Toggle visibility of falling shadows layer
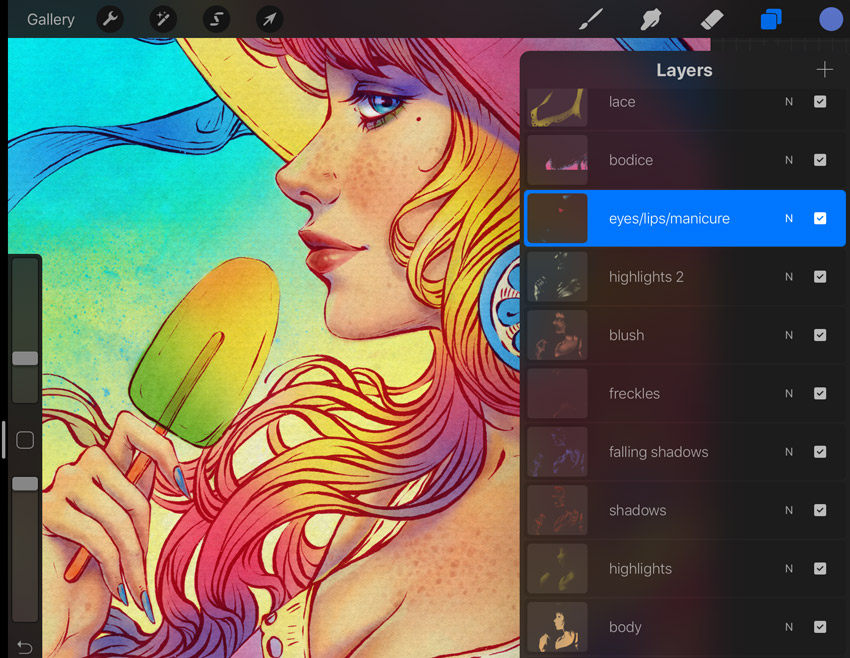This screenshot has height=658, width=850. coord(820,452)
